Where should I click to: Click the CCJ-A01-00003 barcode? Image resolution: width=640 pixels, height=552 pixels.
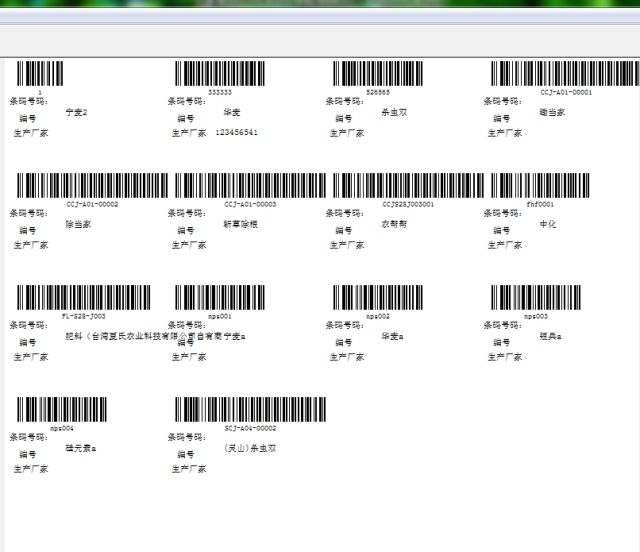(250, 186)
